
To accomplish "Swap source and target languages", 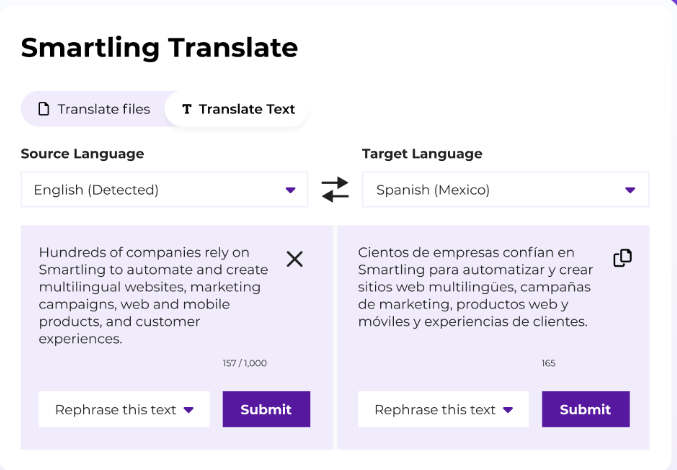I will click(335, 189).
